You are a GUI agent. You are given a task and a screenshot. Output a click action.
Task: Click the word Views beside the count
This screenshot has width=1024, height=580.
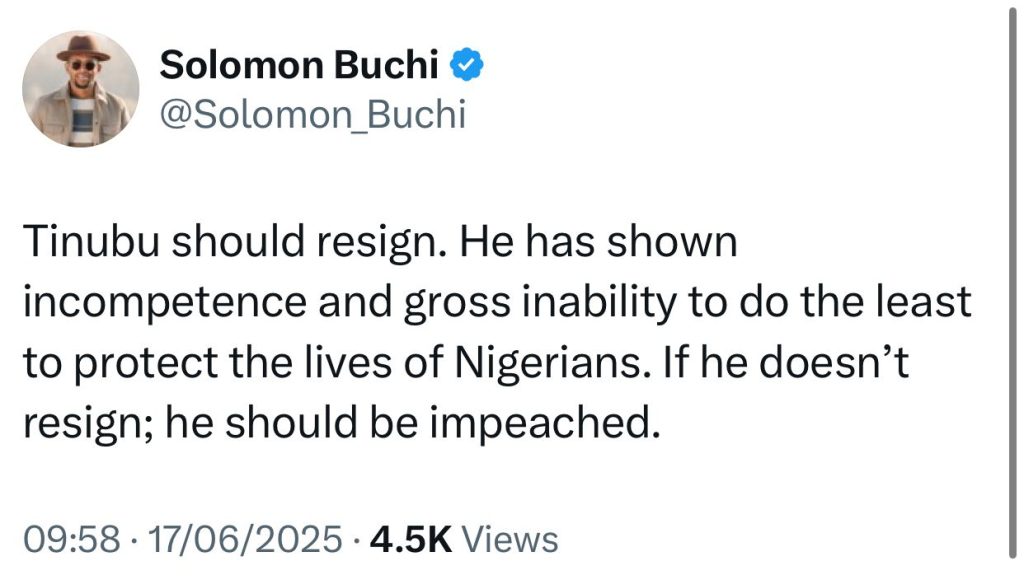click(511, 540)
